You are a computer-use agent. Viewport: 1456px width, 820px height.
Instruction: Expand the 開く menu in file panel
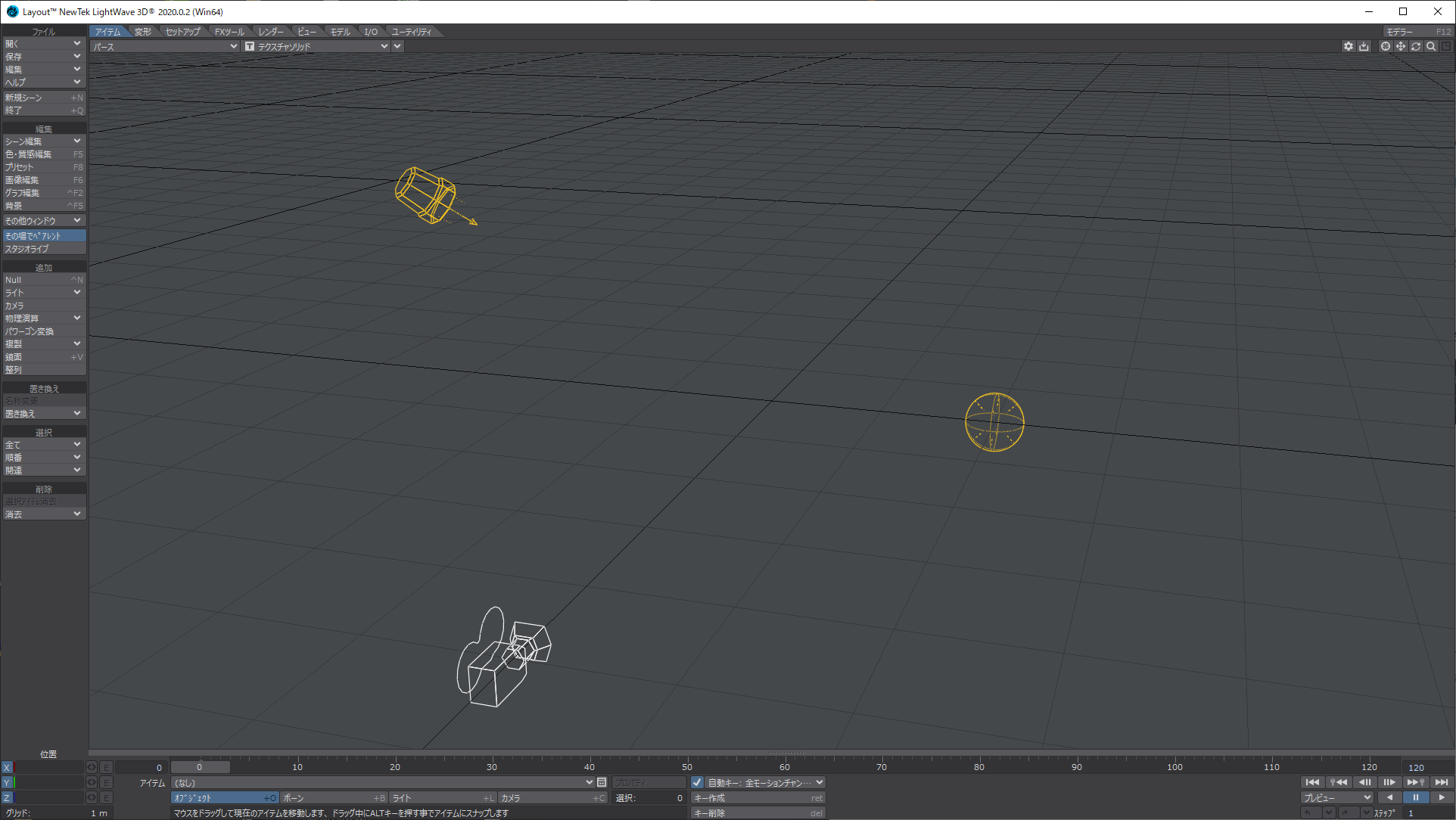tap(44, 44)
